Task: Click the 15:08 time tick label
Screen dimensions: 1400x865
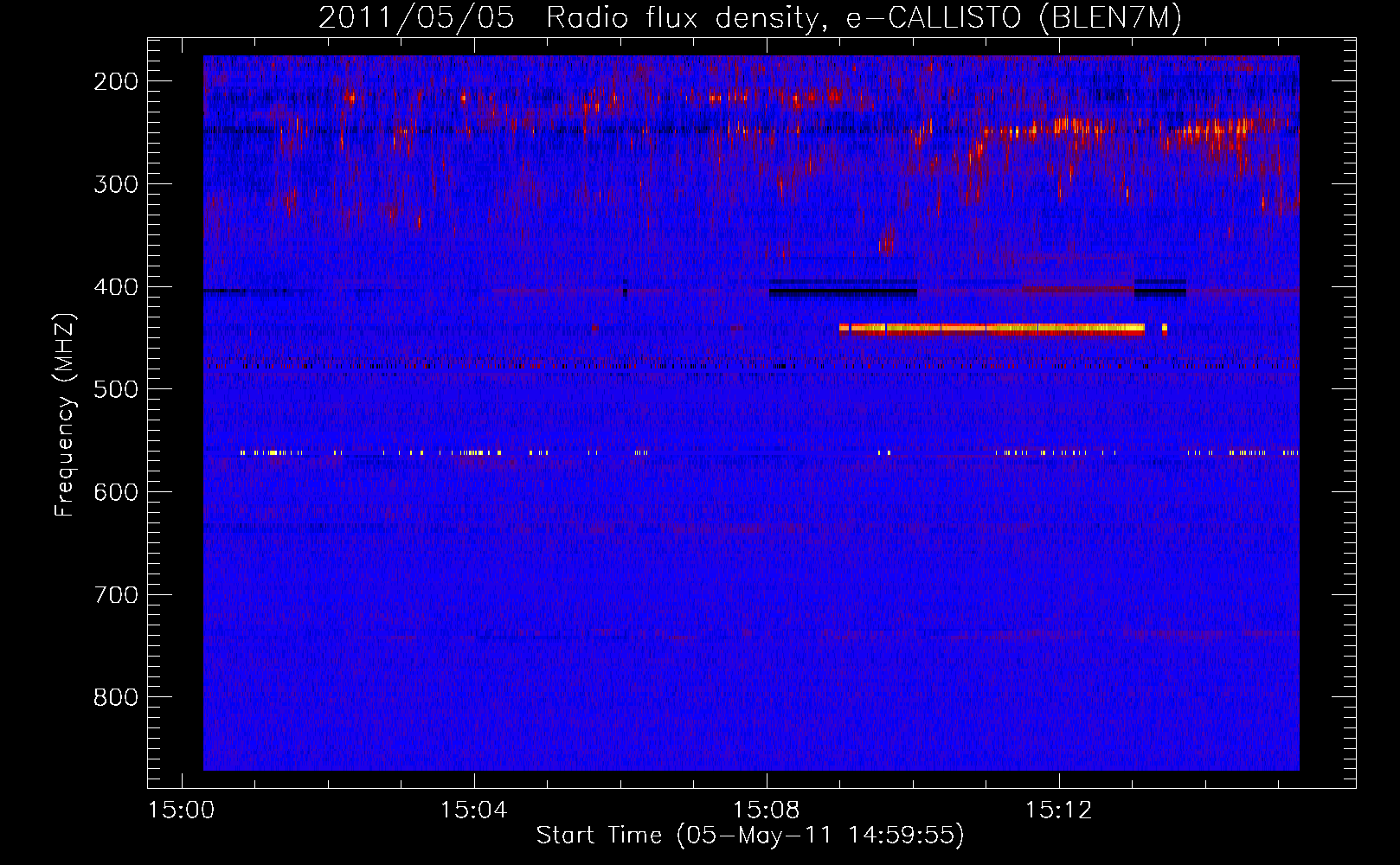Action: 766,811
